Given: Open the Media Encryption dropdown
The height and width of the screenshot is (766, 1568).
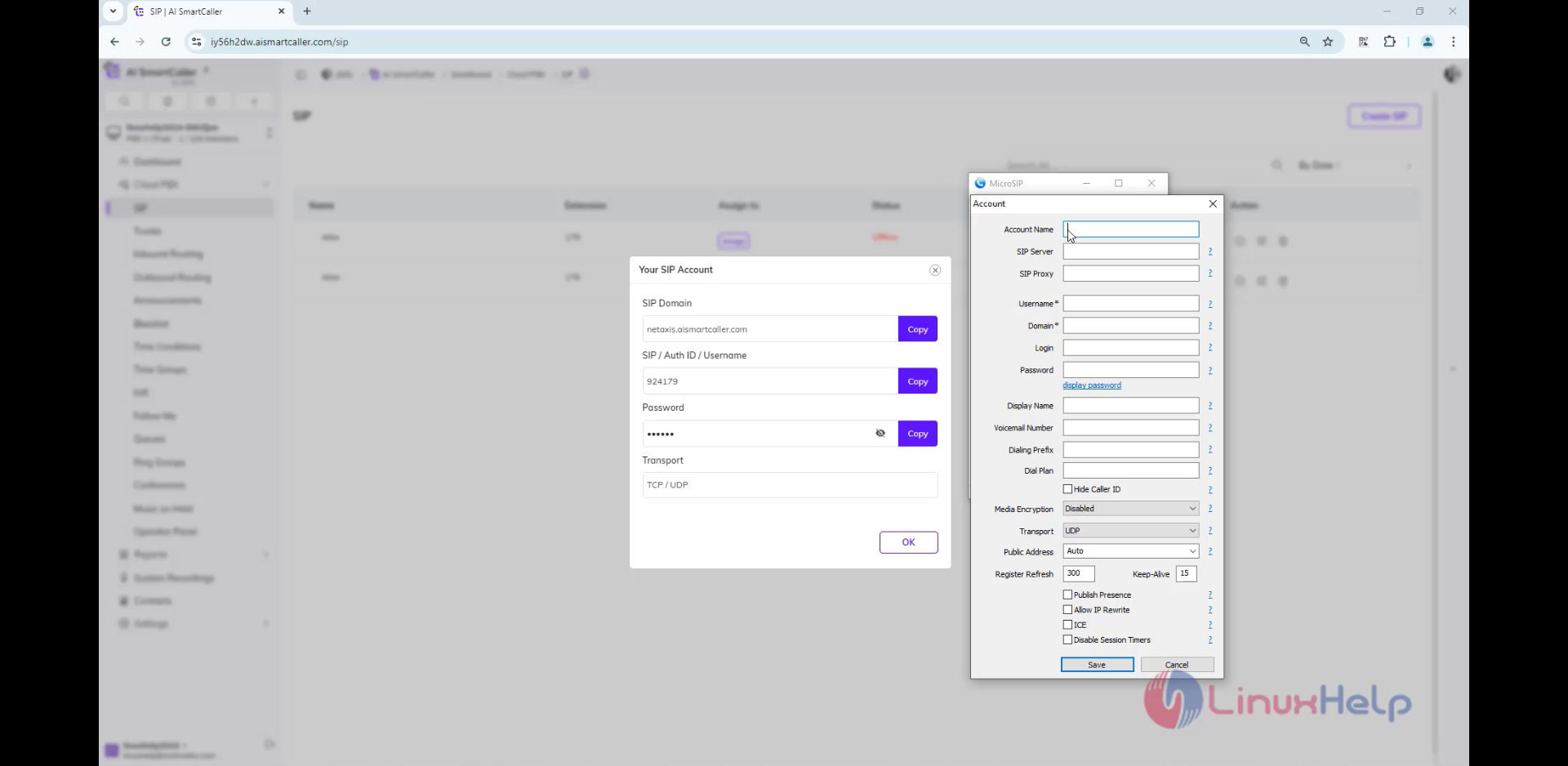Looking at the screenshot, I should (x=1130, y=509).
